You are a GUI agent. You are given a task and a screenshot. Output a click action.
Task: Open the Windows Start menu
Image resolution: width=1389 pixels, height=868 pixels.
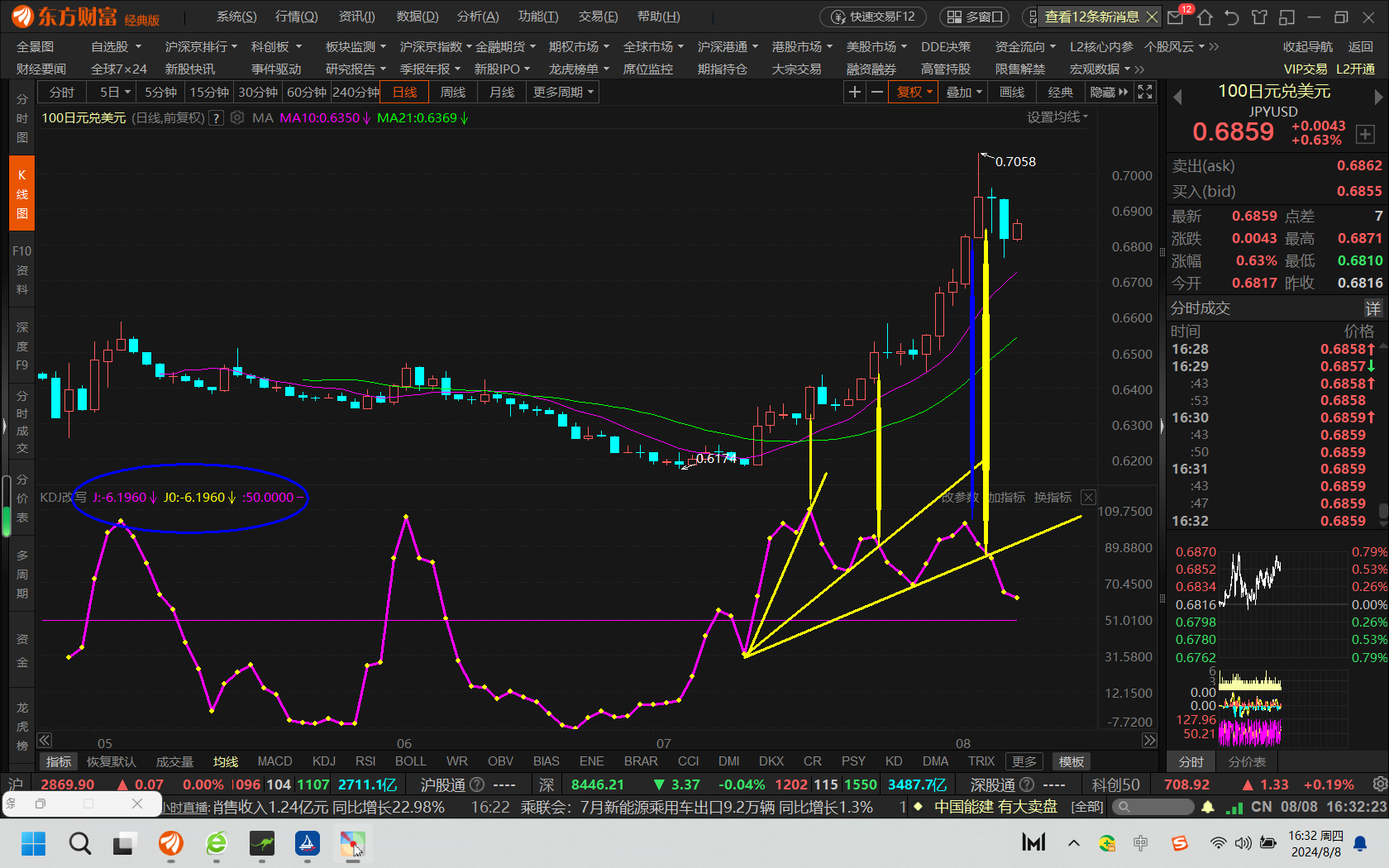(x=33, y=843)
